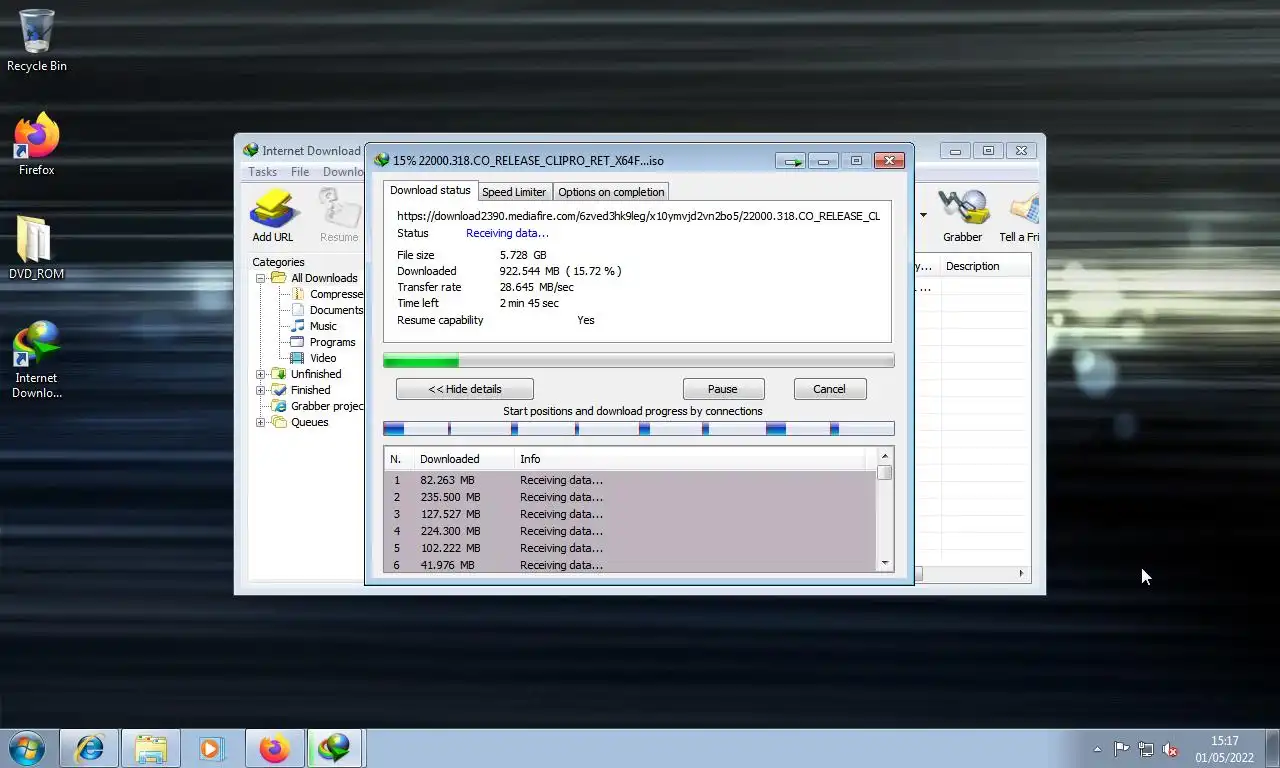Click the segmented connections progress bar
The height and width of the screenshot is (768, 1280).
638,429
